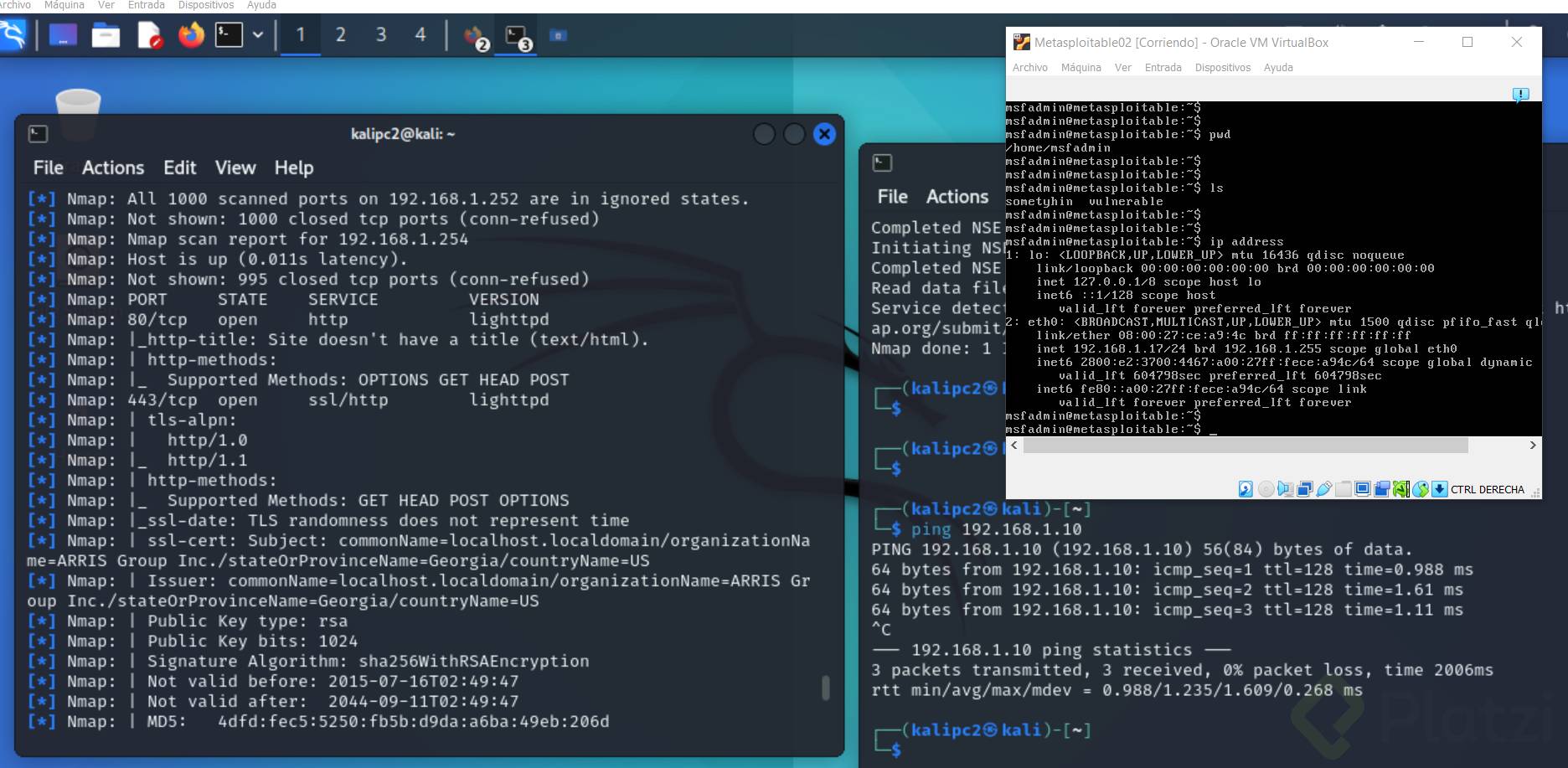The width and height of the screenshot is (1568, 768).
Task: Click the outer Máquina menu at top
Action: (64, 5)
